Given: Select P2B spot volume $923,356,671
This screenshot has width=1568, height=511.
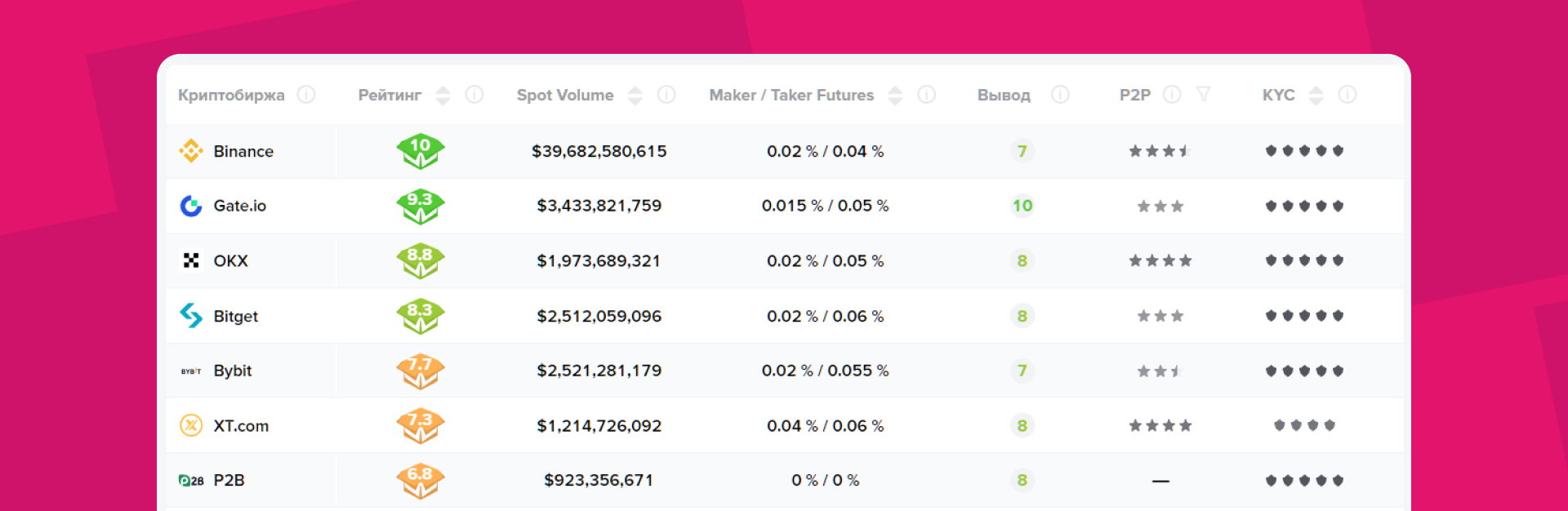Looking at the screenshot, I should pos(599,480).
